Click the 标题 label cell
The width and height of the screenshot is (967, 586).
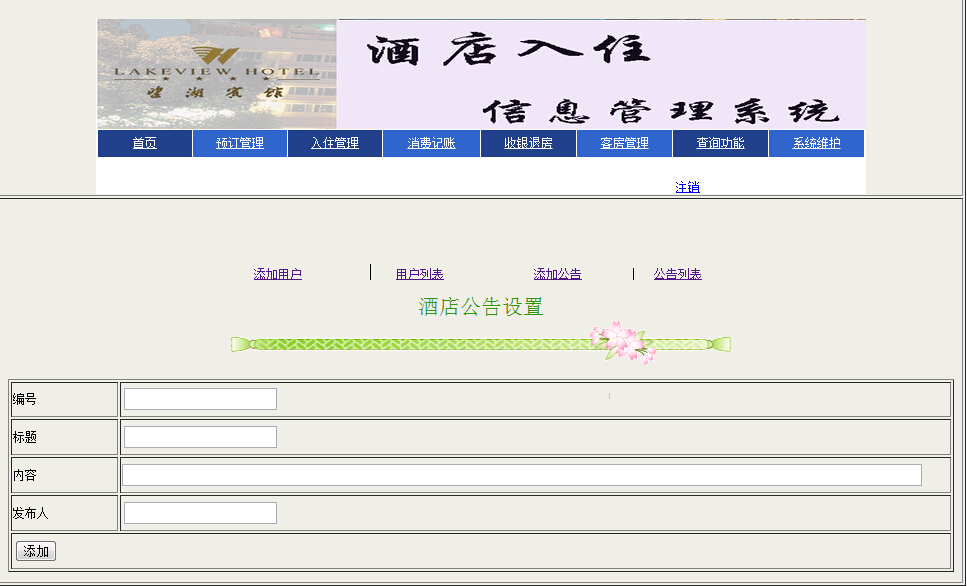click(x=64, y=437)
